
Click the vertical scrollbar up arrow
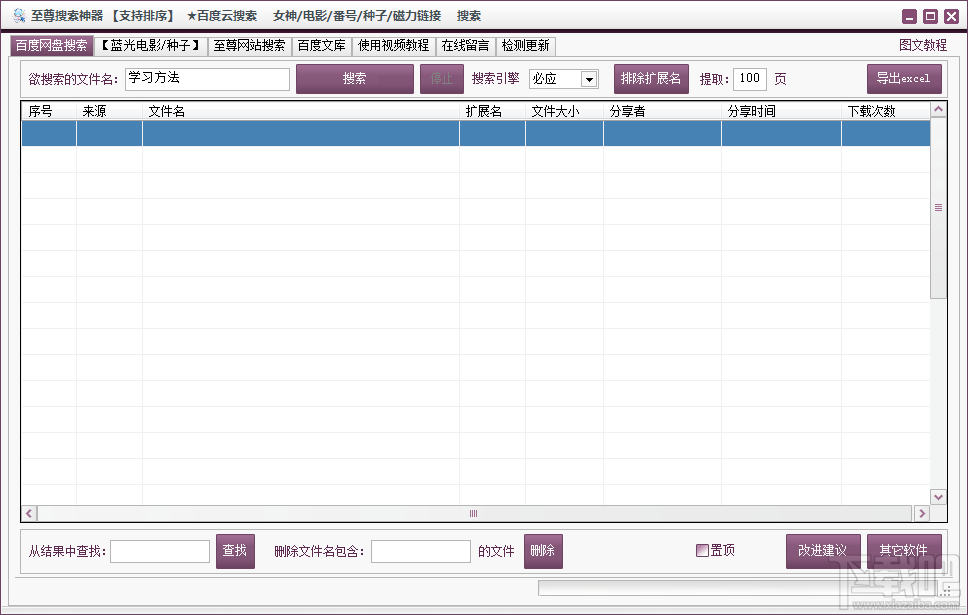[x=938, y=110]
